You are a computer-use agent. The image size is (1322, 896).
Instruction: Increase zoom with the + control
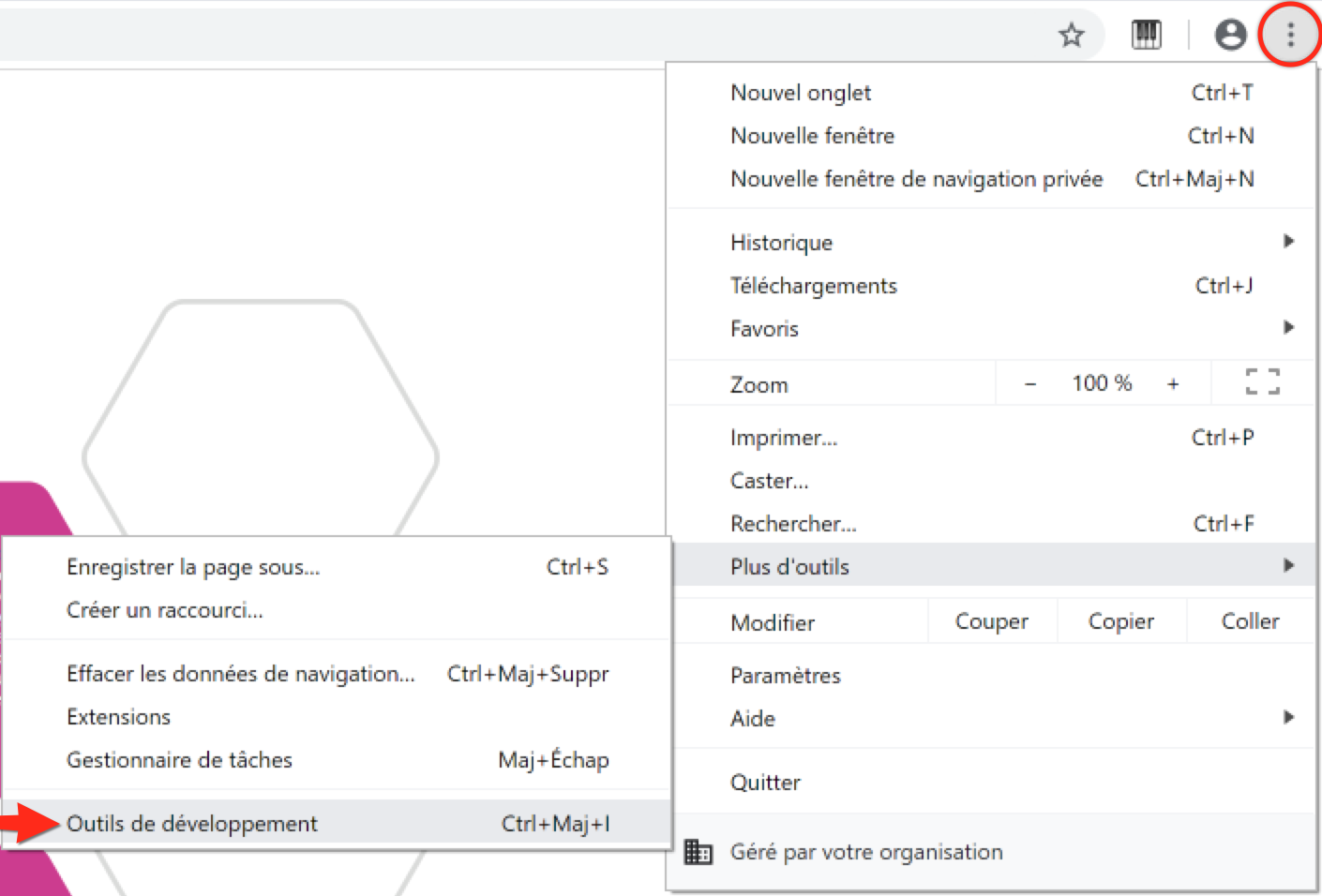(1174, 382)
